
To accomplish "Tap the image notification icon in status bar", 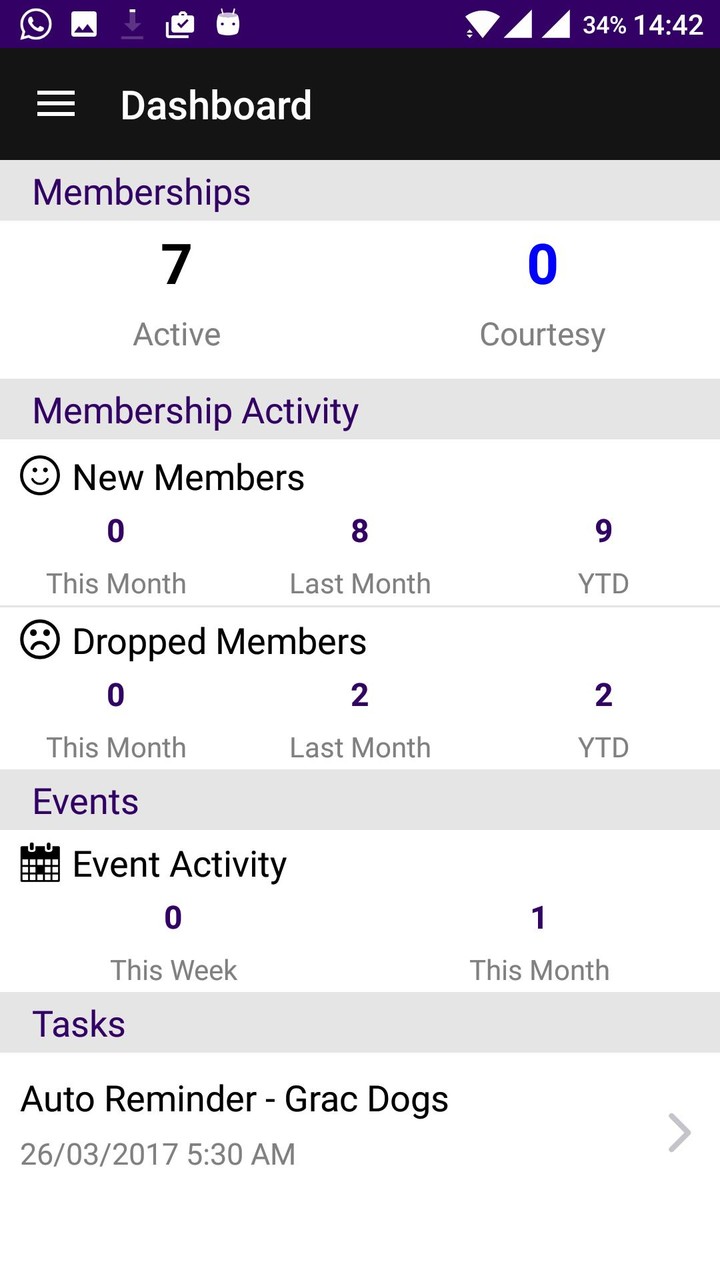I will 84,25.
